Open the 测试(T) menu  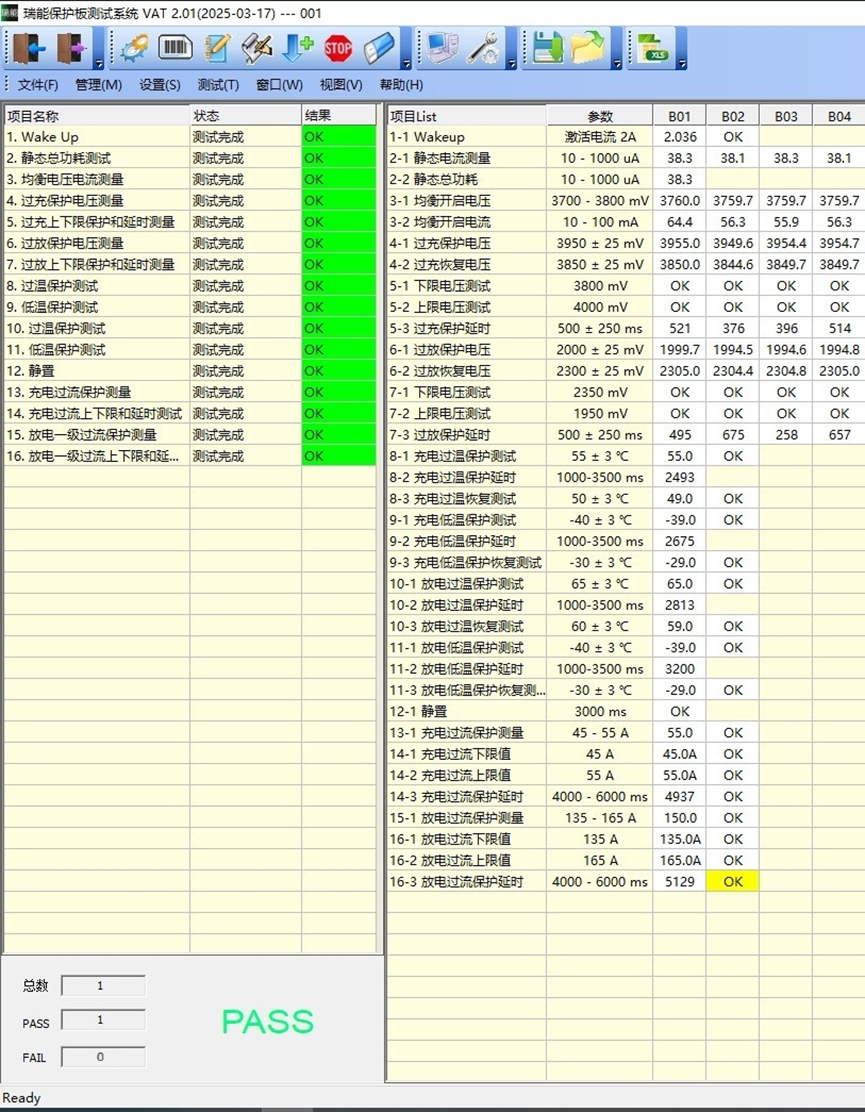tap(218, 85)
